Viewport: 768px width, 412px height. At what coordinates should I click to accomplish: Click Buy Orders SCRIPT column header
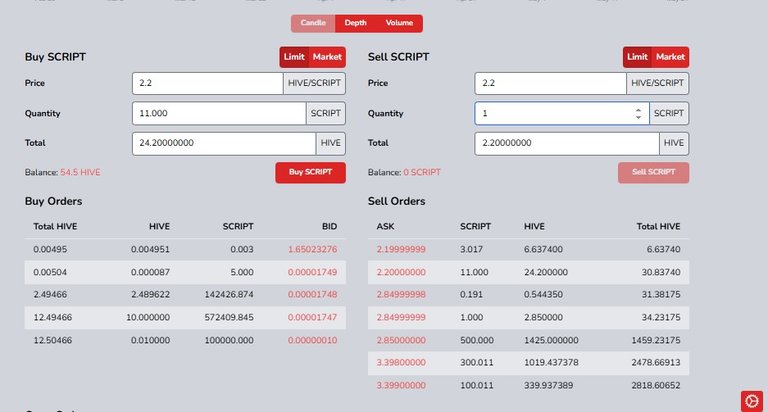coord(238,226)
